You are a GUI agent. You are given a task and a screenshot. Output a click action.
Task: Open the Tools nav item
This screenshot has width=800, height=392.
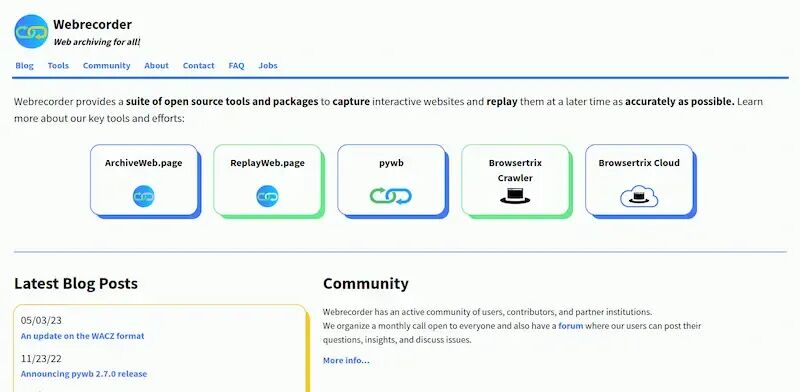pos(58,65)
